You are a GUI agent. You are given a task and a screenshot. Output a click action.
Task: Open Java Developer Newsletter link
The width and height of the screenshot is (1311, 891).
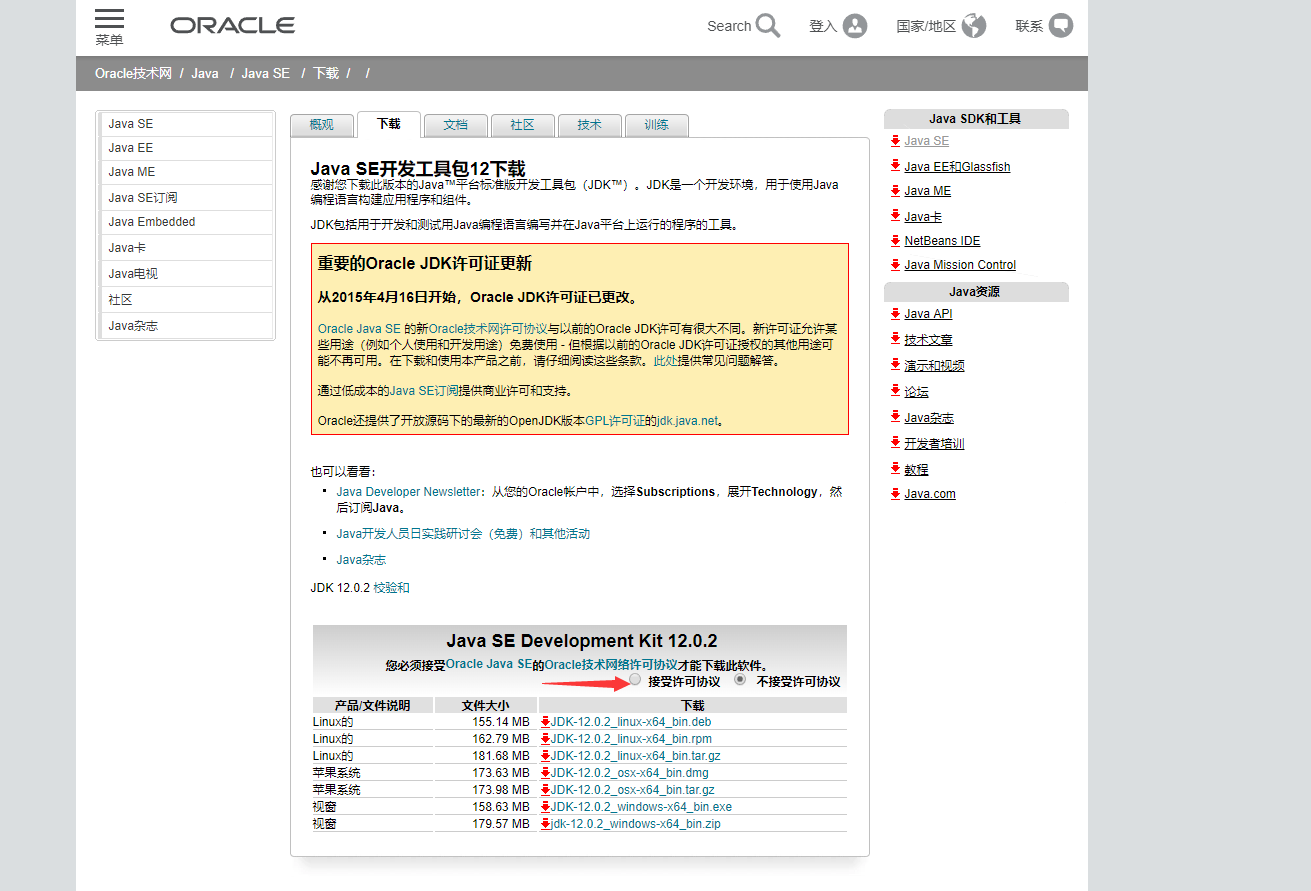point(408,492)
